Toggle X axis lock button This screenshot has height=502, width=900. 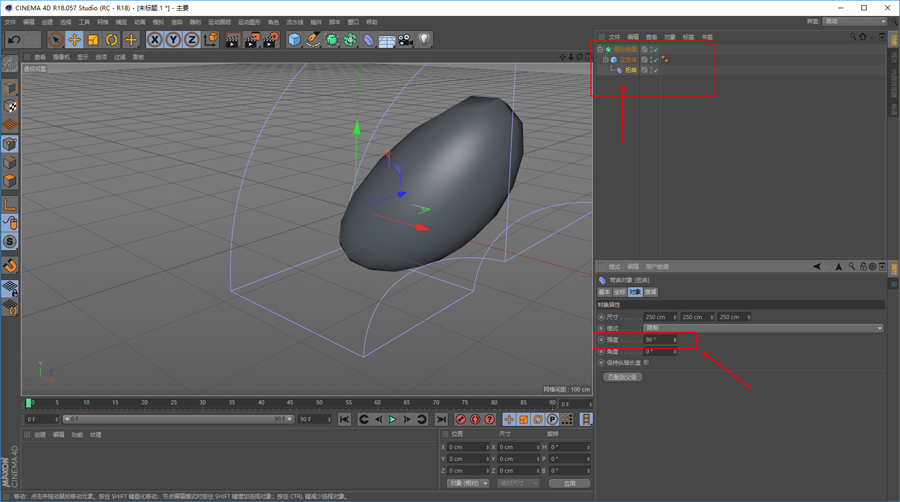point(154,40)
